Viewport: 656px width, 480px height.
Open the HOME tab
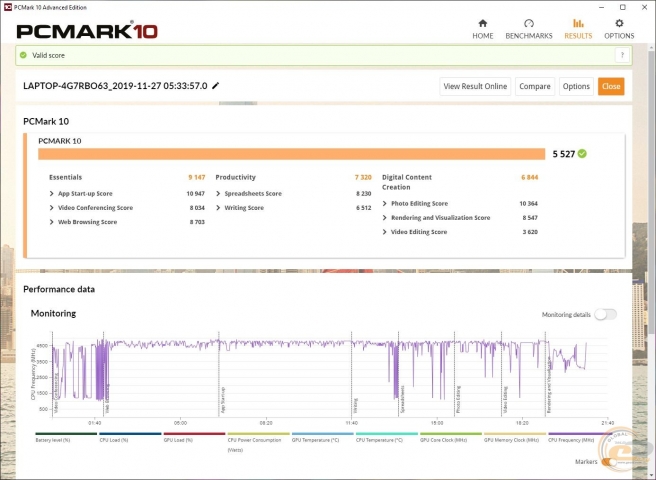coord(482,29)
